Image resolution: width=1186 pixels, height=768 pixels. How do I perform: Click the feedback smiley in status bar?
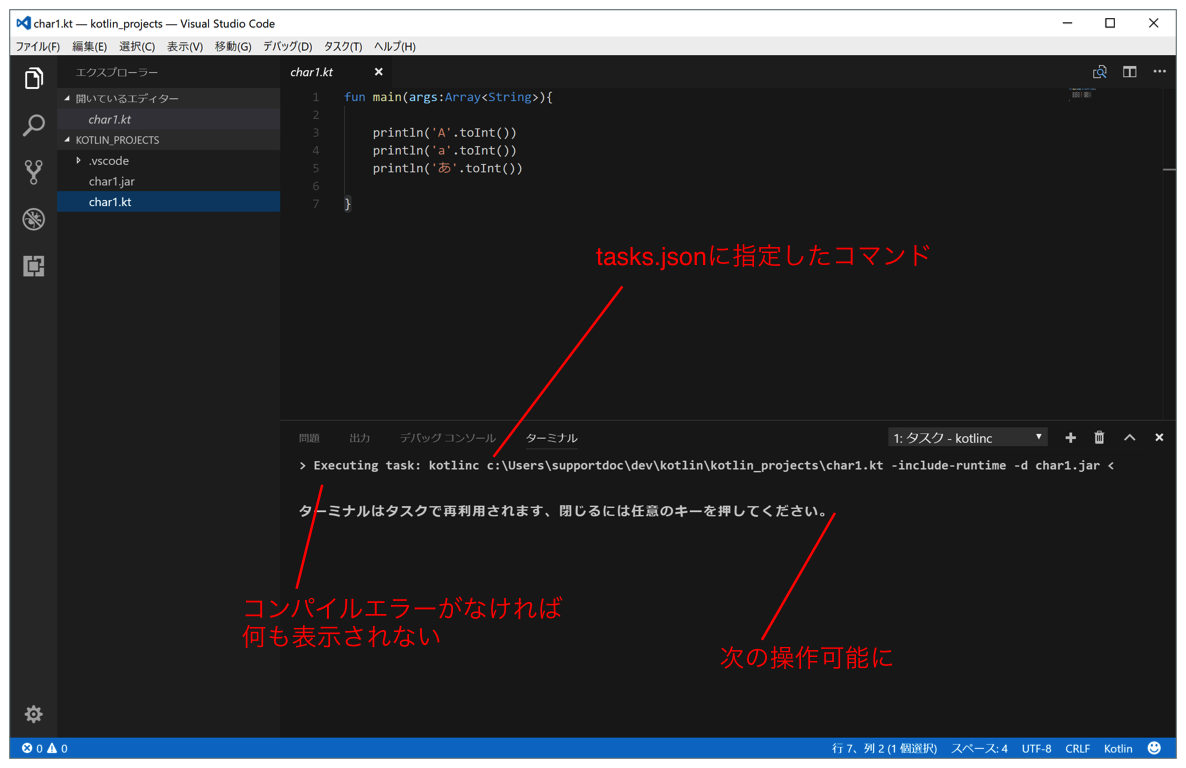1154,748
